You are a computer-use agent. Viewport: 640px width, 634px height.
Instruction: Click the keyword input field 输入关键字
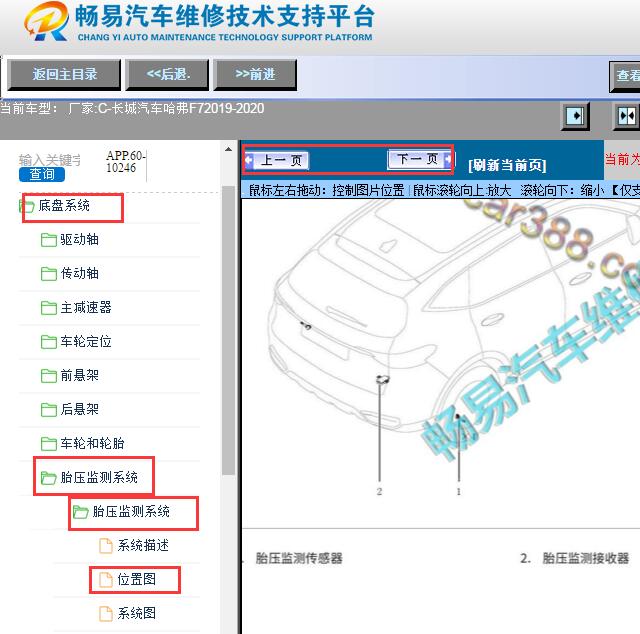pos(50,160)
